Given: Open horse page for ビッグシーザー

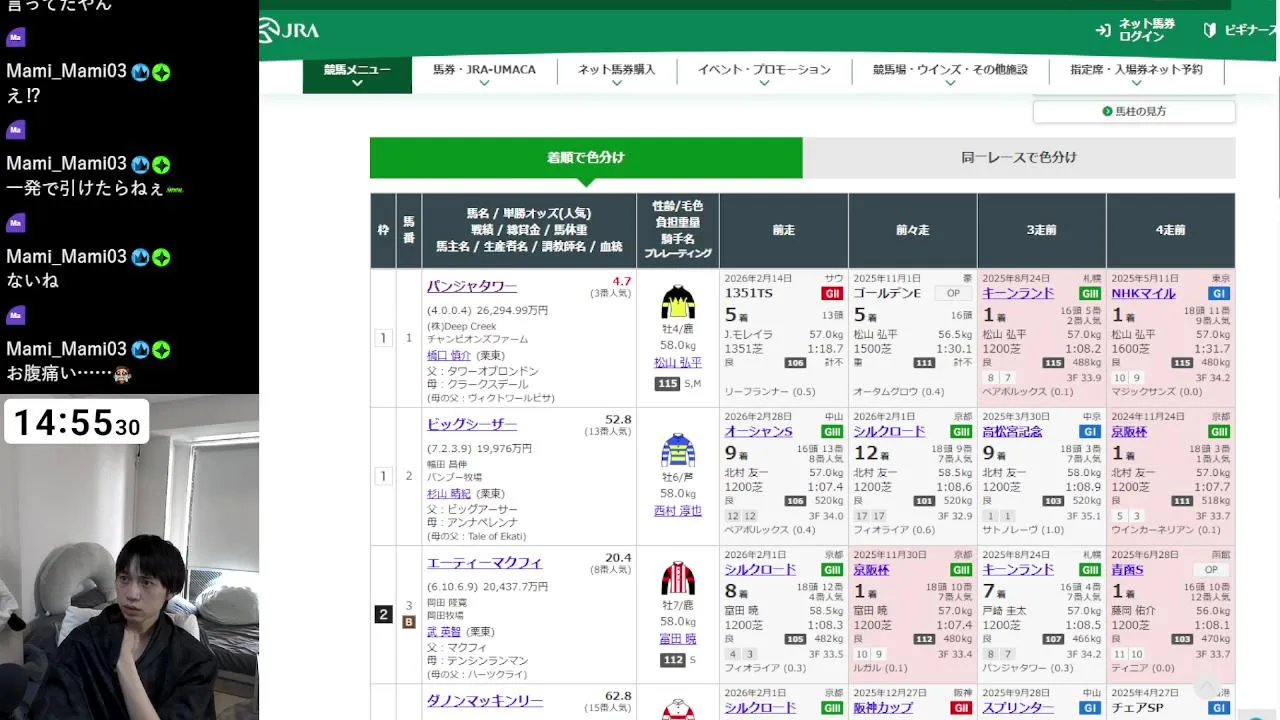Looking at the screenshot, I should click(x=472, y=425).
